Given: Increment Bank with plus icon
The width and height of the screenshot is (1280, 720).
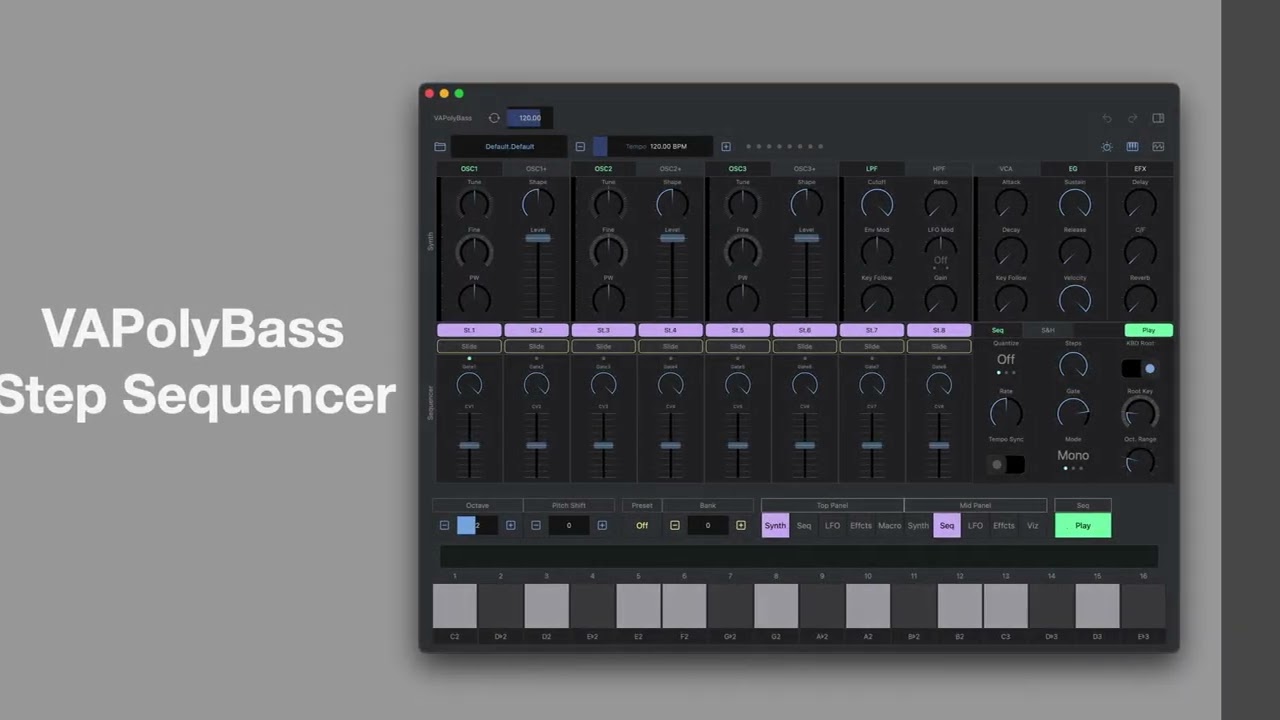Looking at the screenshot, I should click(x=741, y=525).
